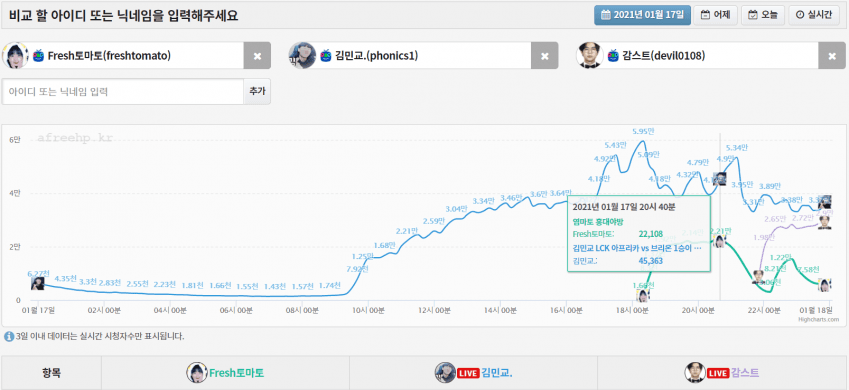Select the 어제 (yesterday) button
Viewport: 849px width, 390px height.
[x=715, y=15]
